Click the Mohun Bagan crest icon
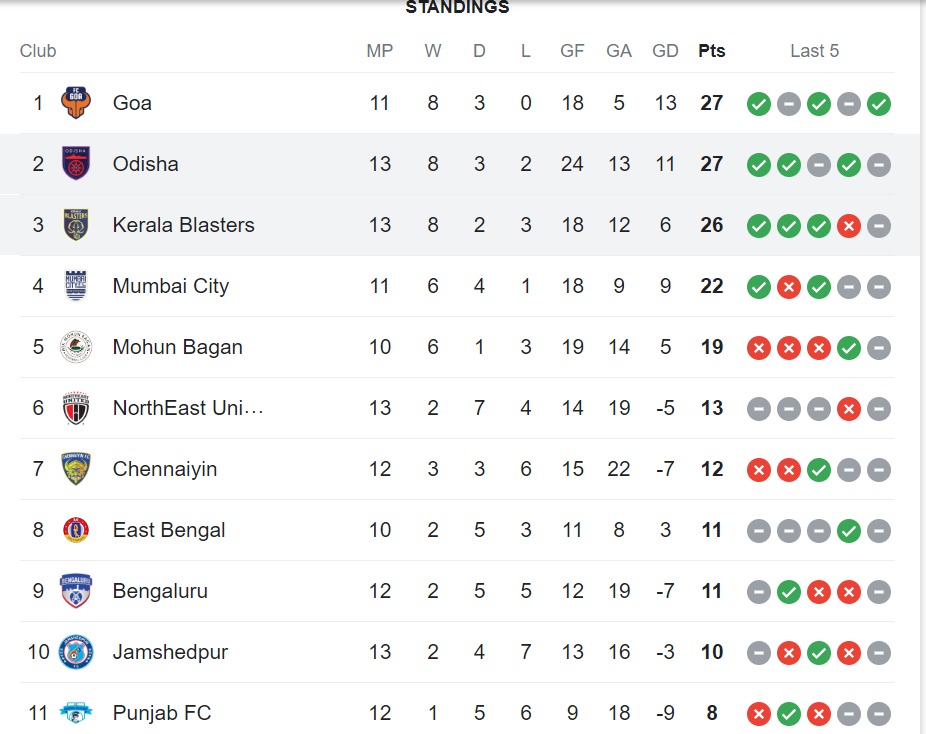The width and height of the screenshot is (926, 734). pos(76,347)
